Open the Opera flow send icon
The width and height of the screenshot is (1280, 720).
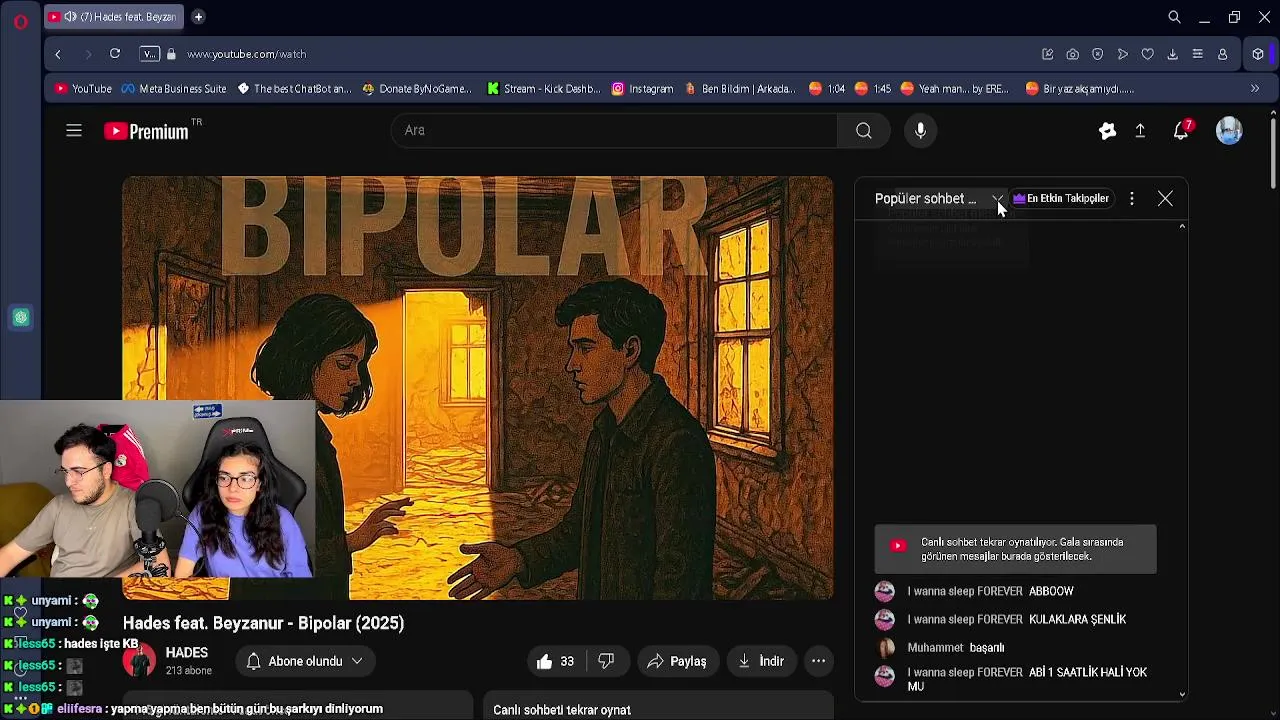(1122, 54)
